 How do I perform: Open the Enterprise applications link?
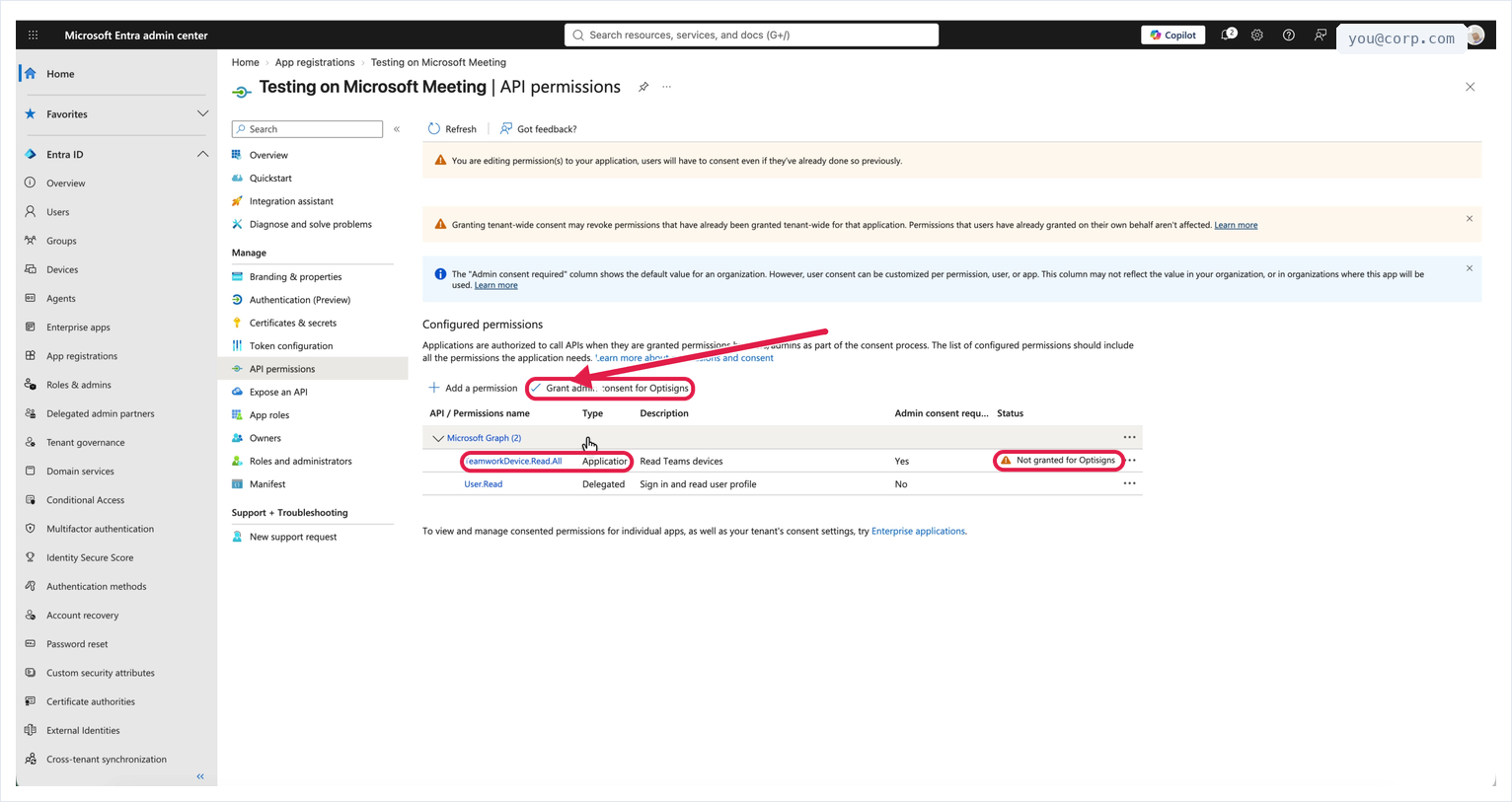click(x=918, y=531)
